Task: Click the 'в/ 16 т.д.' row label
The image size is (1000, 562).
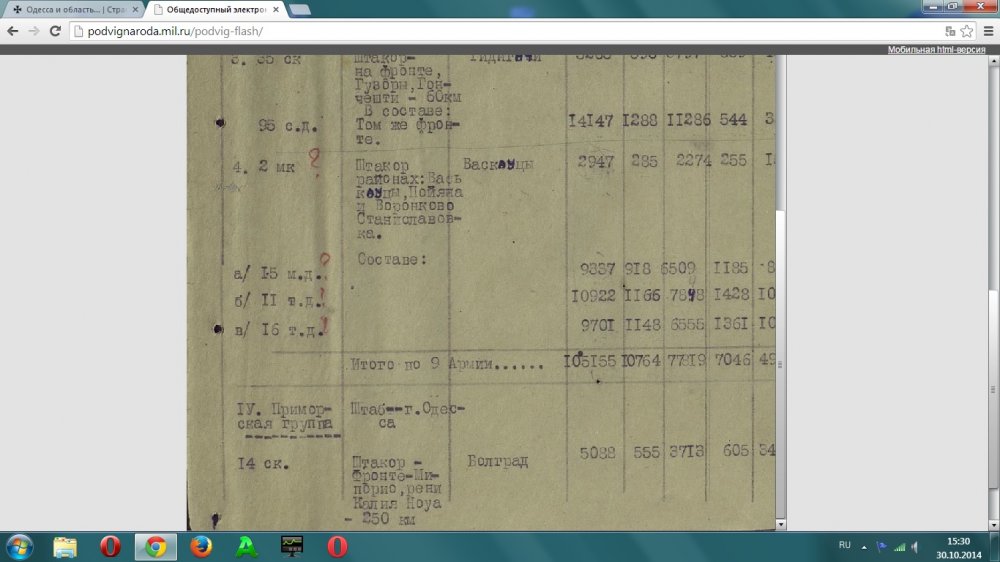Action: (x=277, y=330)
